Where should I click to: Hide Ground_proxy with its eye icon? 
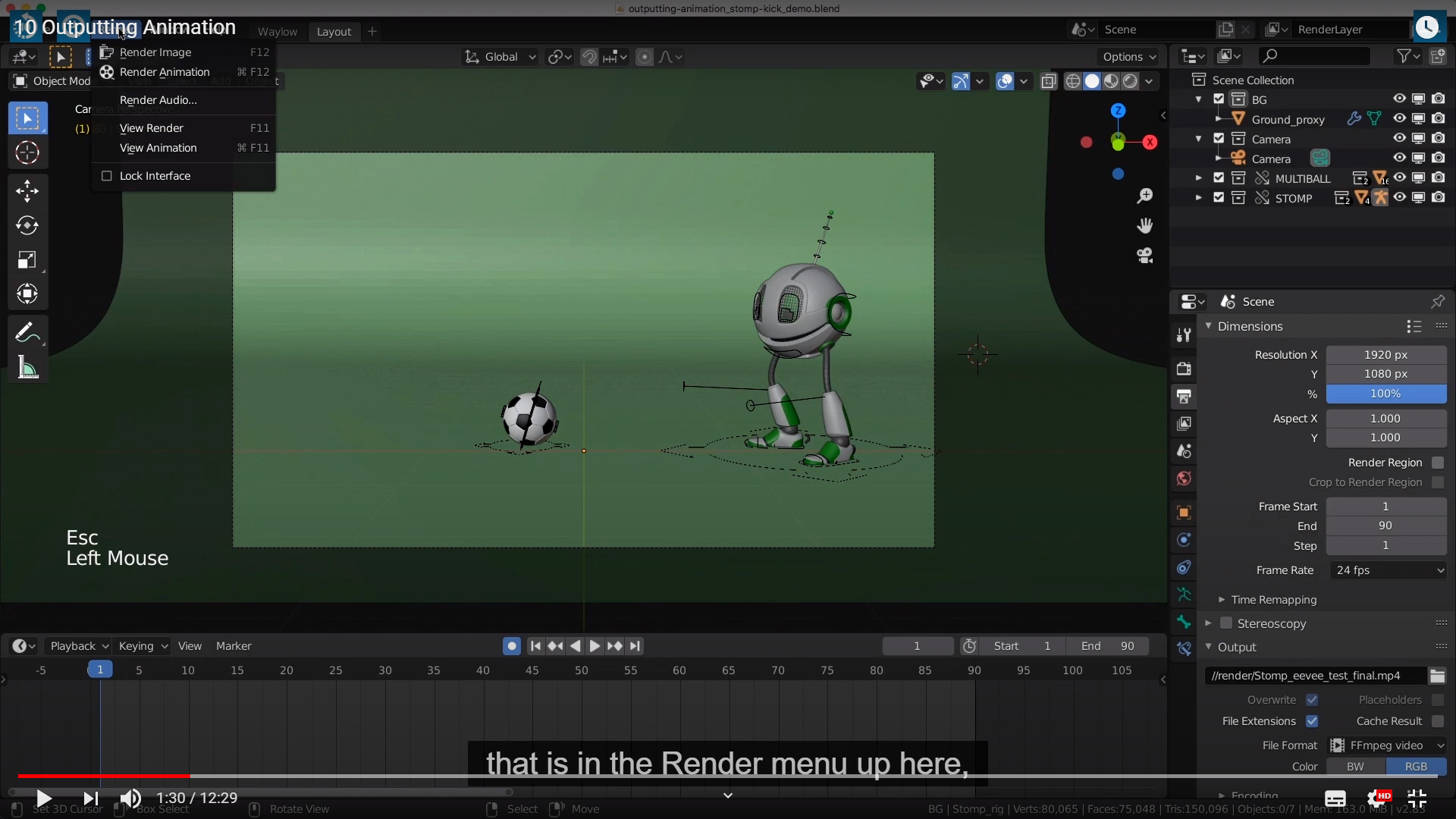point(1399,119)
